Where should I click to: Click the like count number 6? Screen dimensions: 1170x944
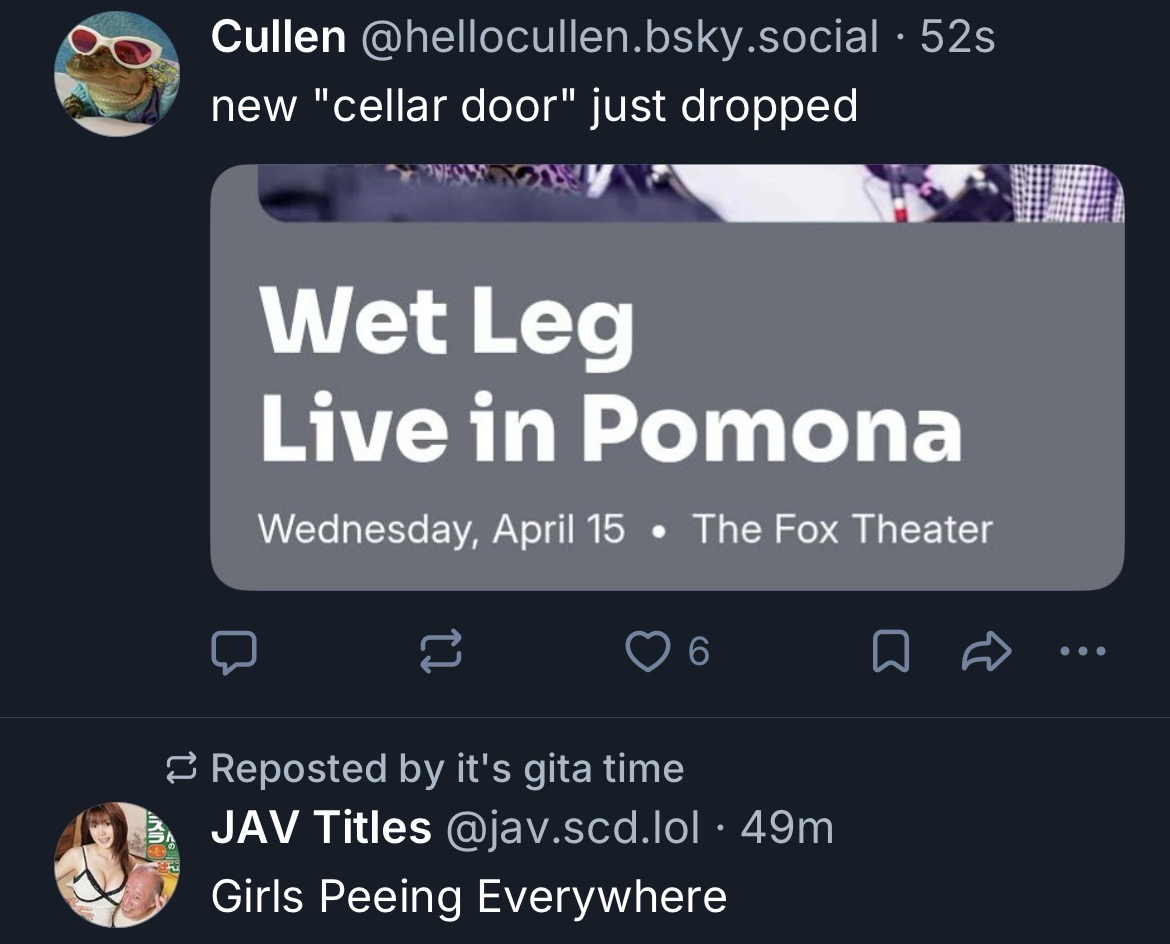[699, 653]
